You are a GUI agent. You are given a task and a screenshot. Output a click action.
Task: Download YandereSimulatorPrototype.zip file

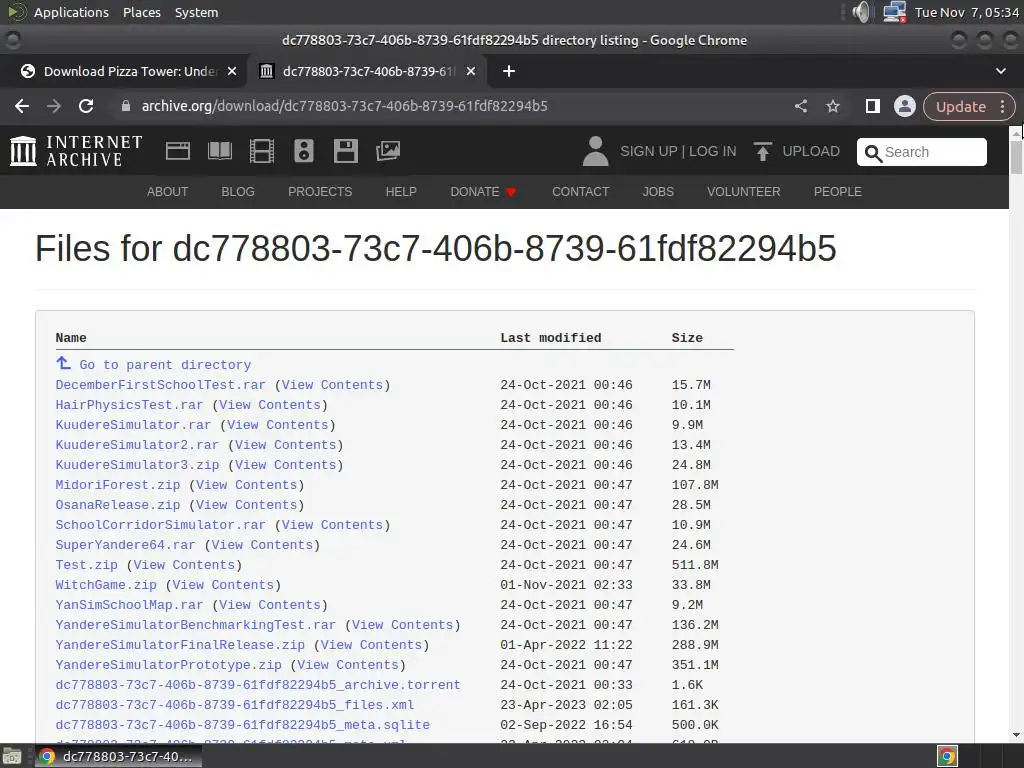tap(168, 665)
